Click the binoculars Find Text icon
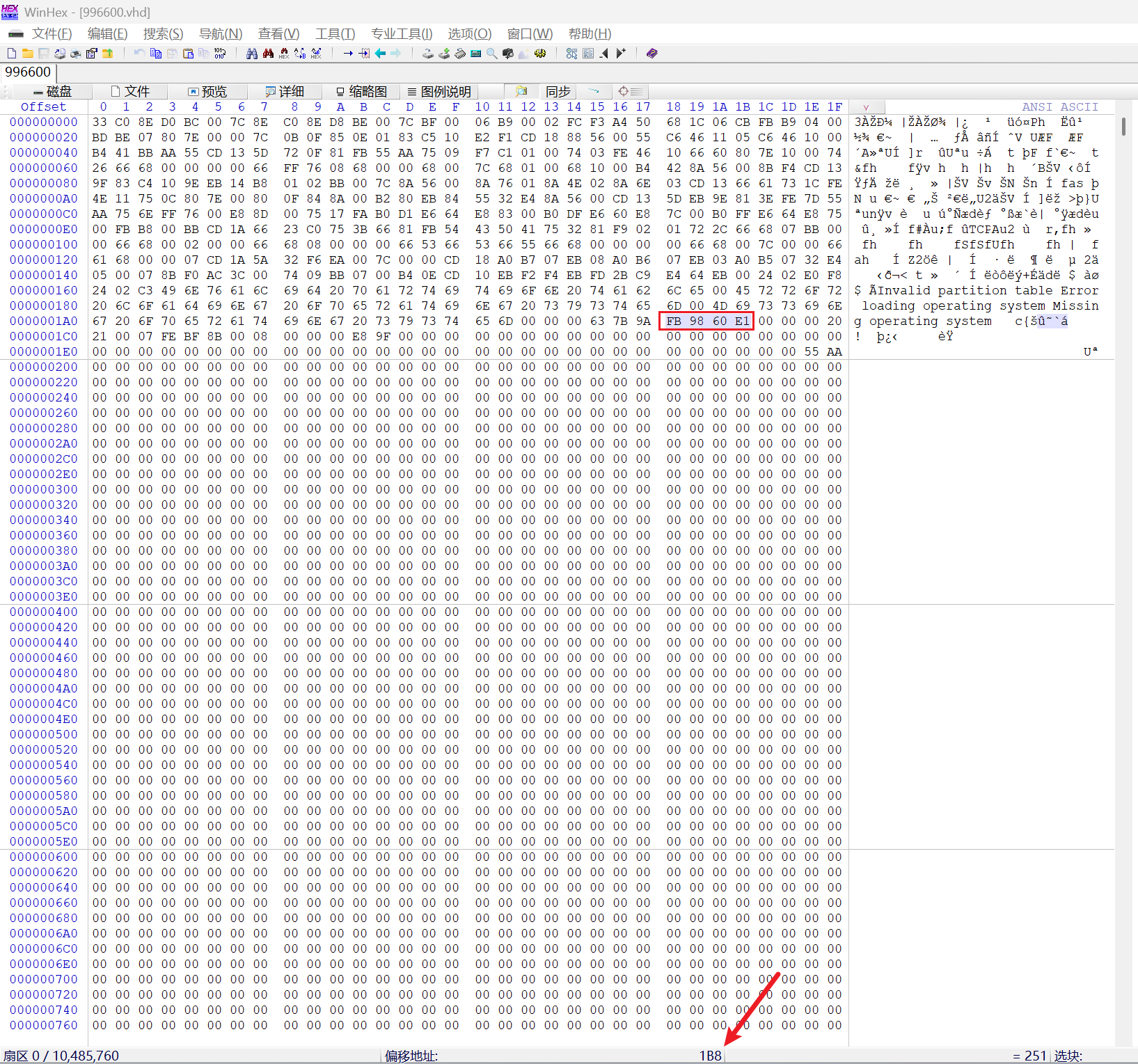Image resolution: width=1138 pixels, height=1064 pixels. [x=252, y=54]
